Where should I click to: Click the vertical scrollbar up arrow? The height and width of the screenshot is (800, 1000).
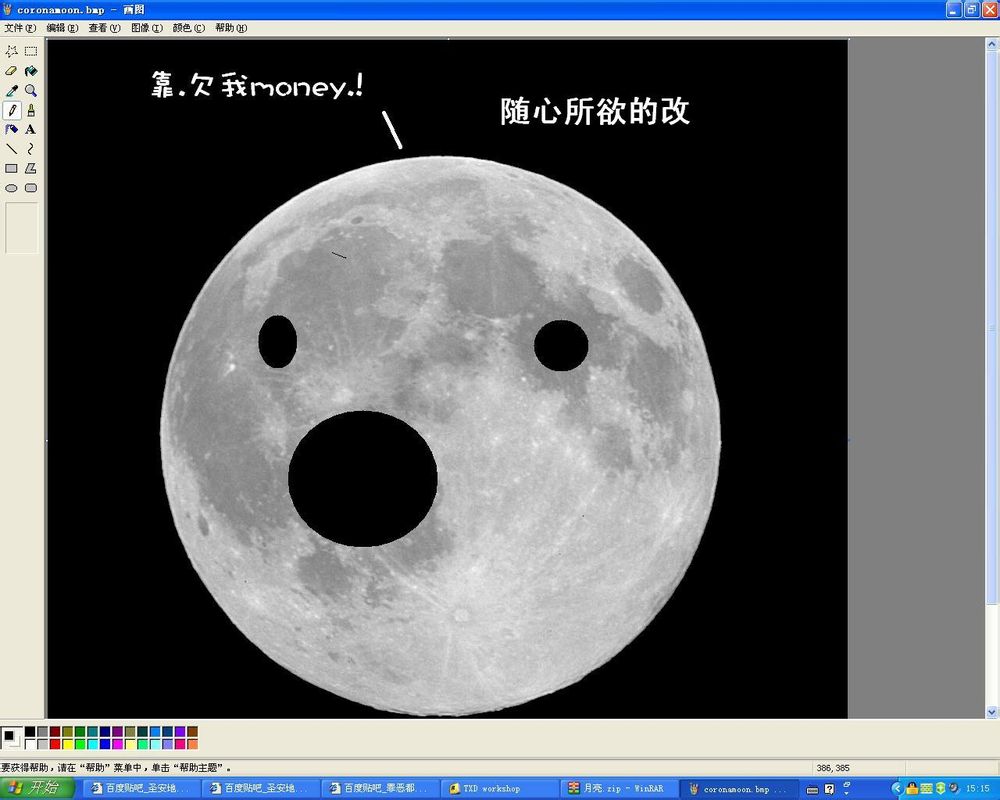point(992,45)
